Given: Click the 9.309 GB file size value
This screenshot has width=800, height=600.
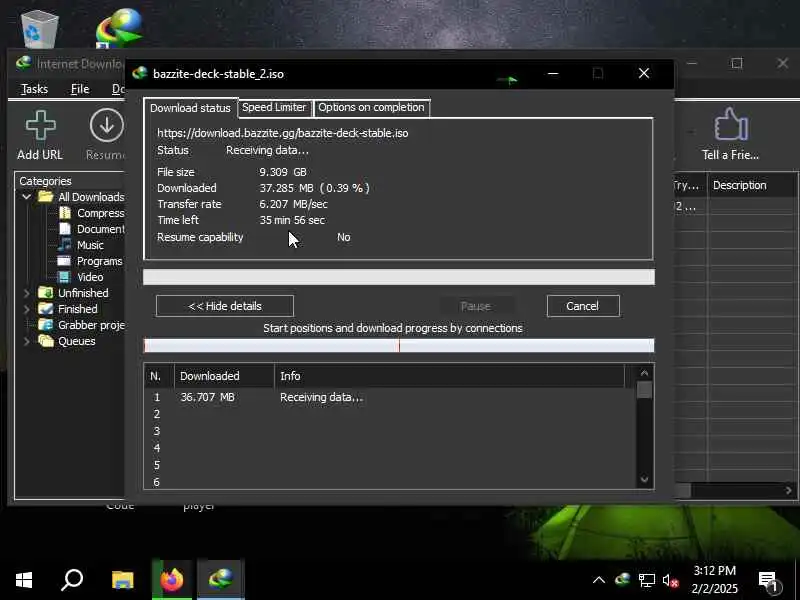Looking at the screenshot, I should click(x=283, y=172).
